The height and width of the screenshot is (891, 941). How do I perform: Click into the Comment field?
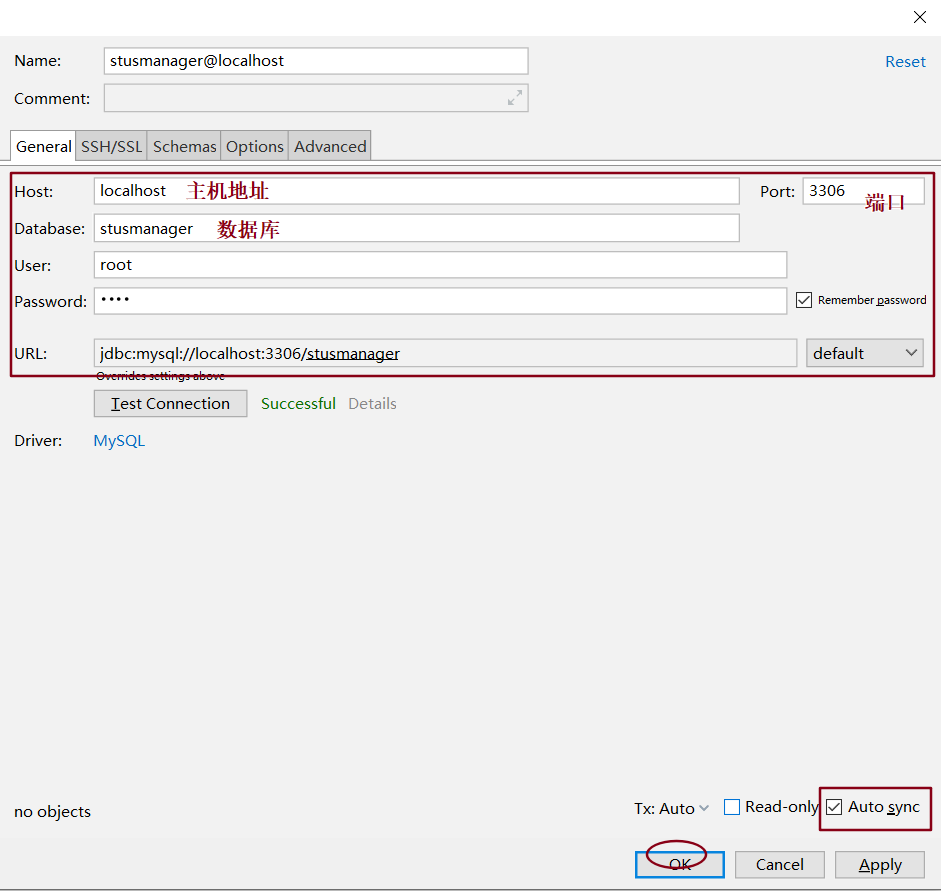tap(316, 98)
